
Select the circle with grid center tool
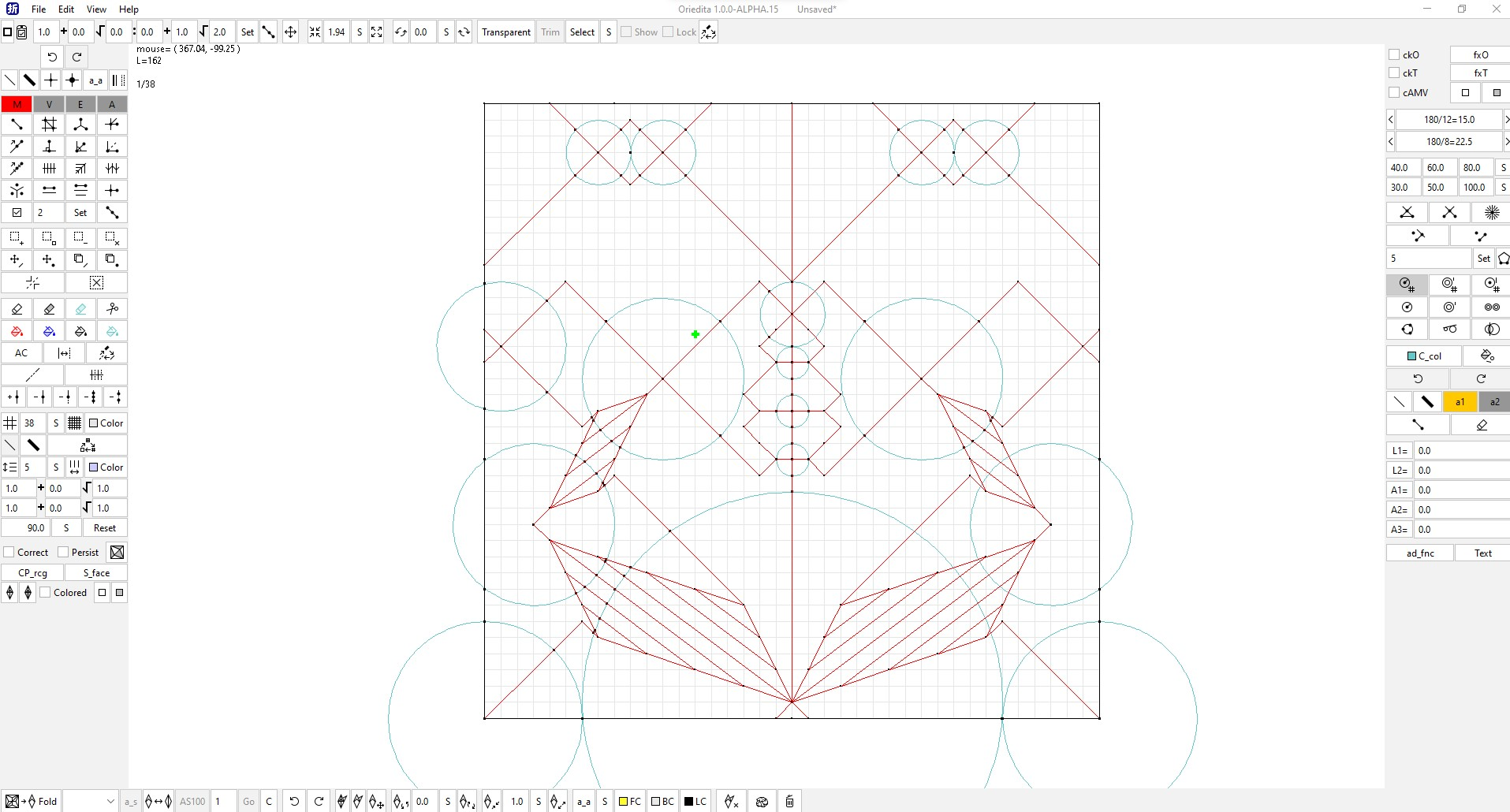pyautogui.click(x=1407, y=285)
